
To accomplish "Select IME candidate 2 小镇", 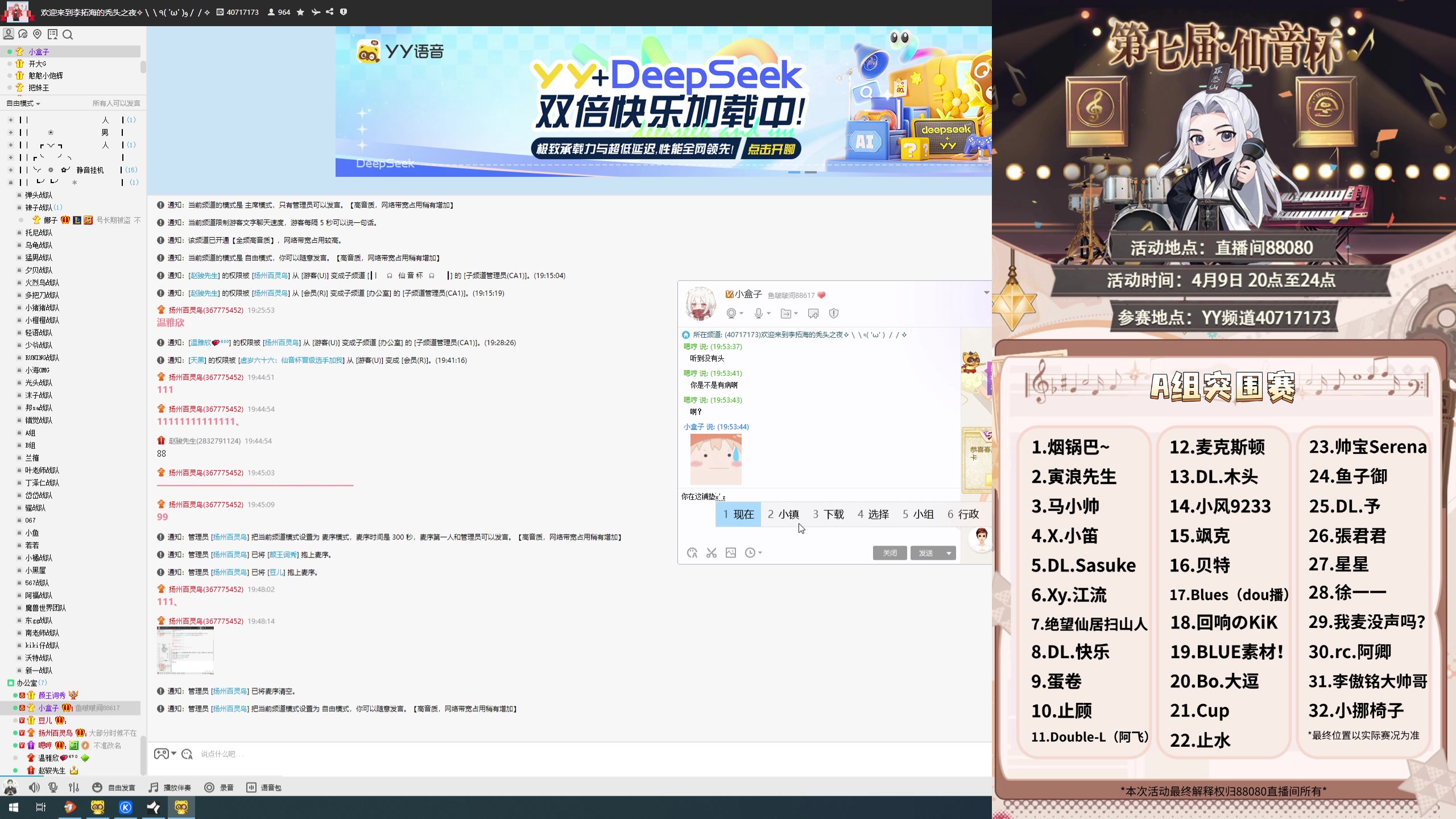I will coord(783,514).
